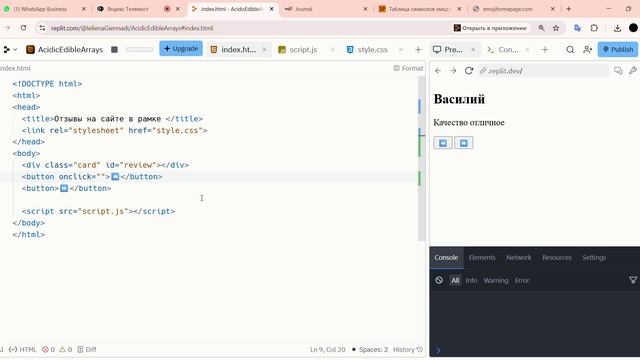Open a new browser tab

pyautogui.click(x=569, y=9)
